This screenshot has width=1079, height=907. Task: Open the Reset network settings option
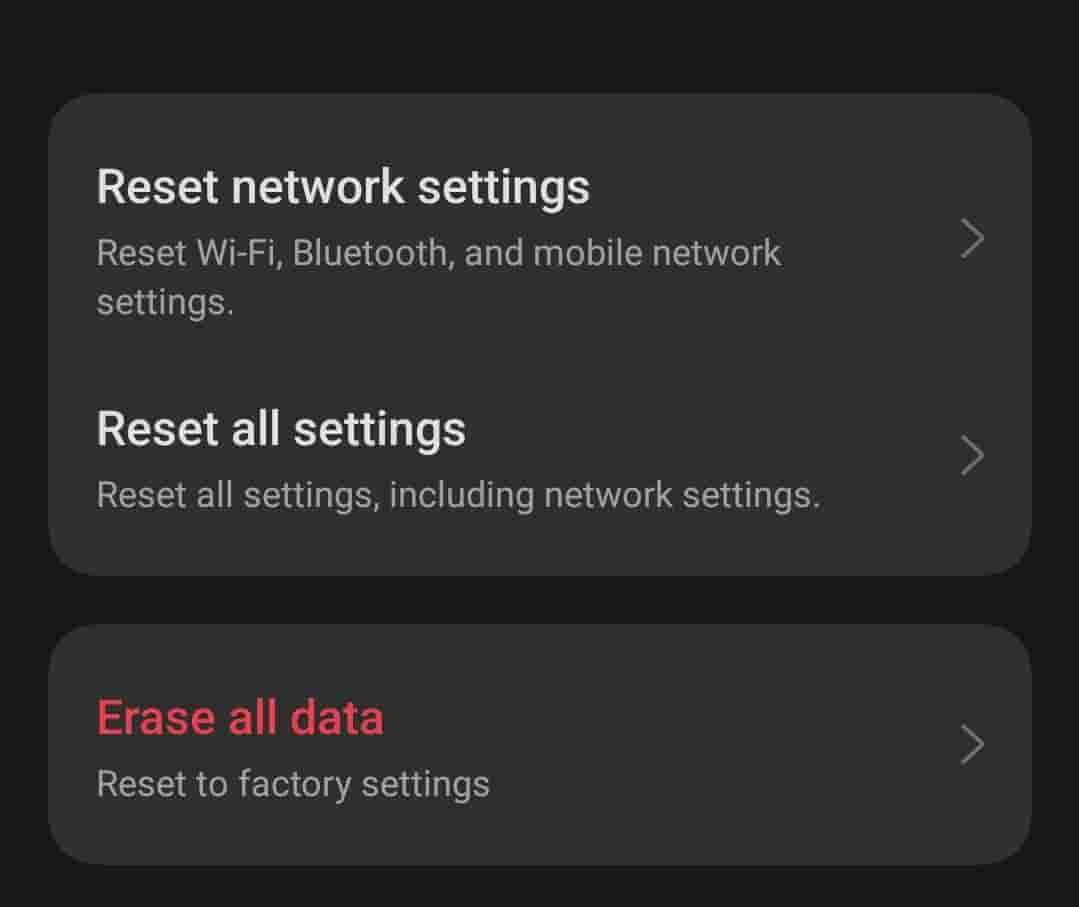(343, 187)
